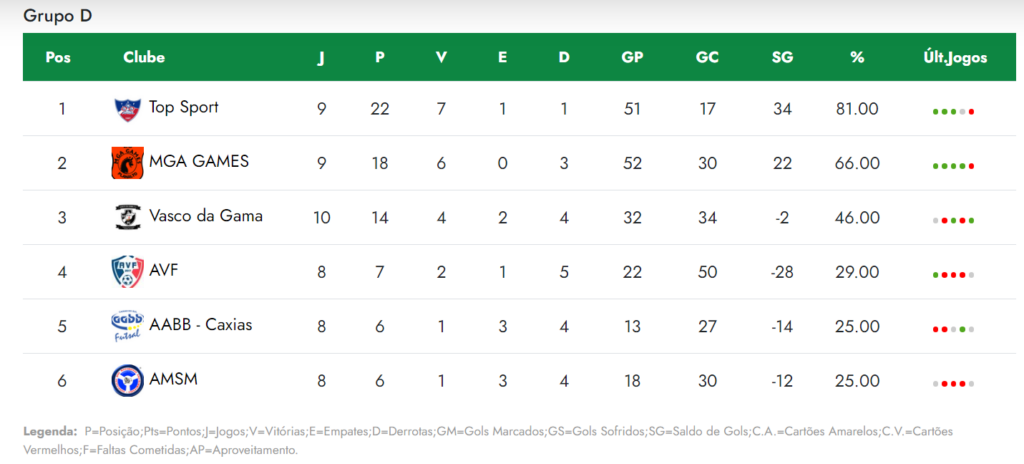The image size is (1024, 464).
Task: Click AMSM's recent results dots
Action: pos(953,384)
